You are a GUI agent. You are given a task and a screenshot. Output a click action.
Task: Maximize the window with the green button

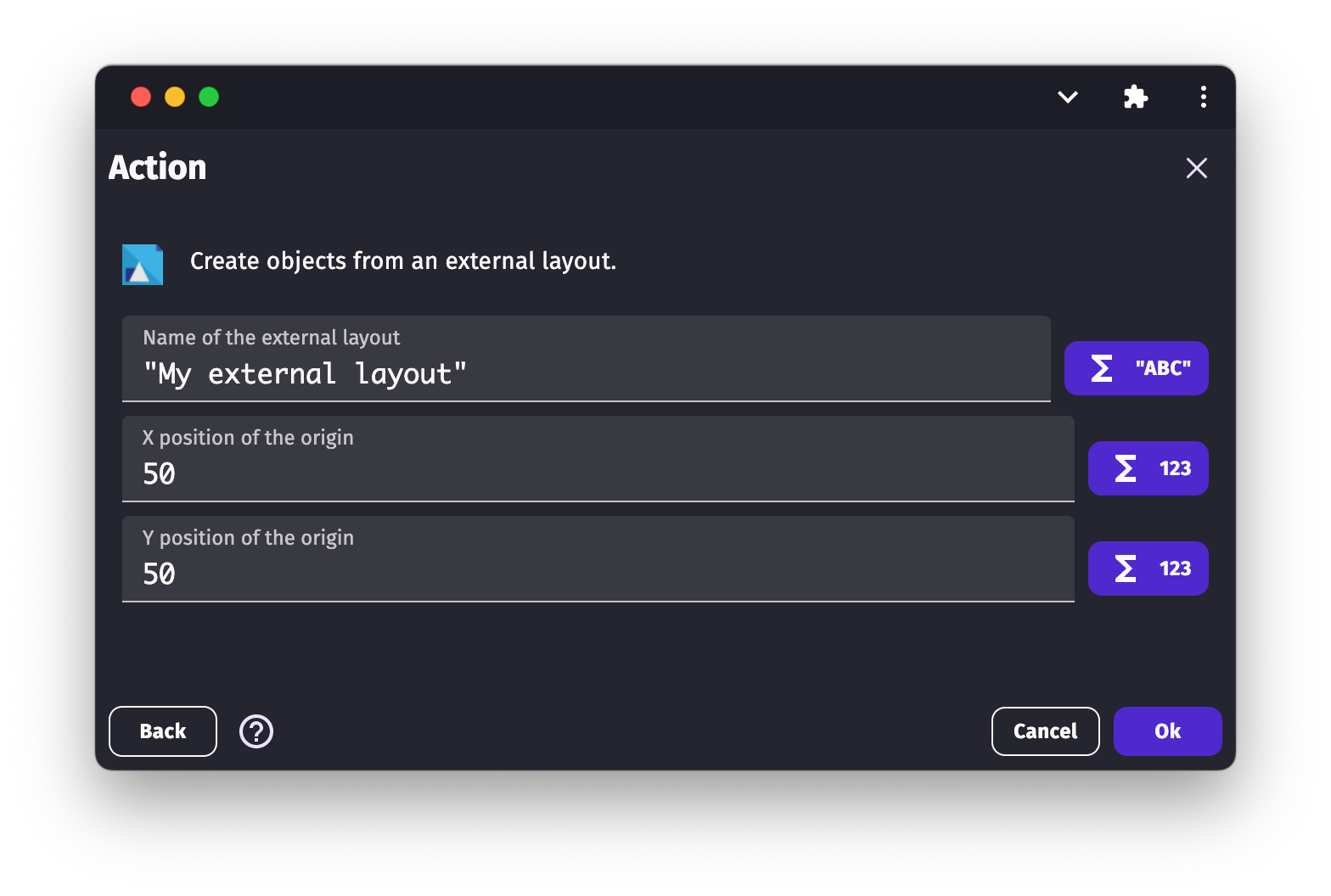209,97
